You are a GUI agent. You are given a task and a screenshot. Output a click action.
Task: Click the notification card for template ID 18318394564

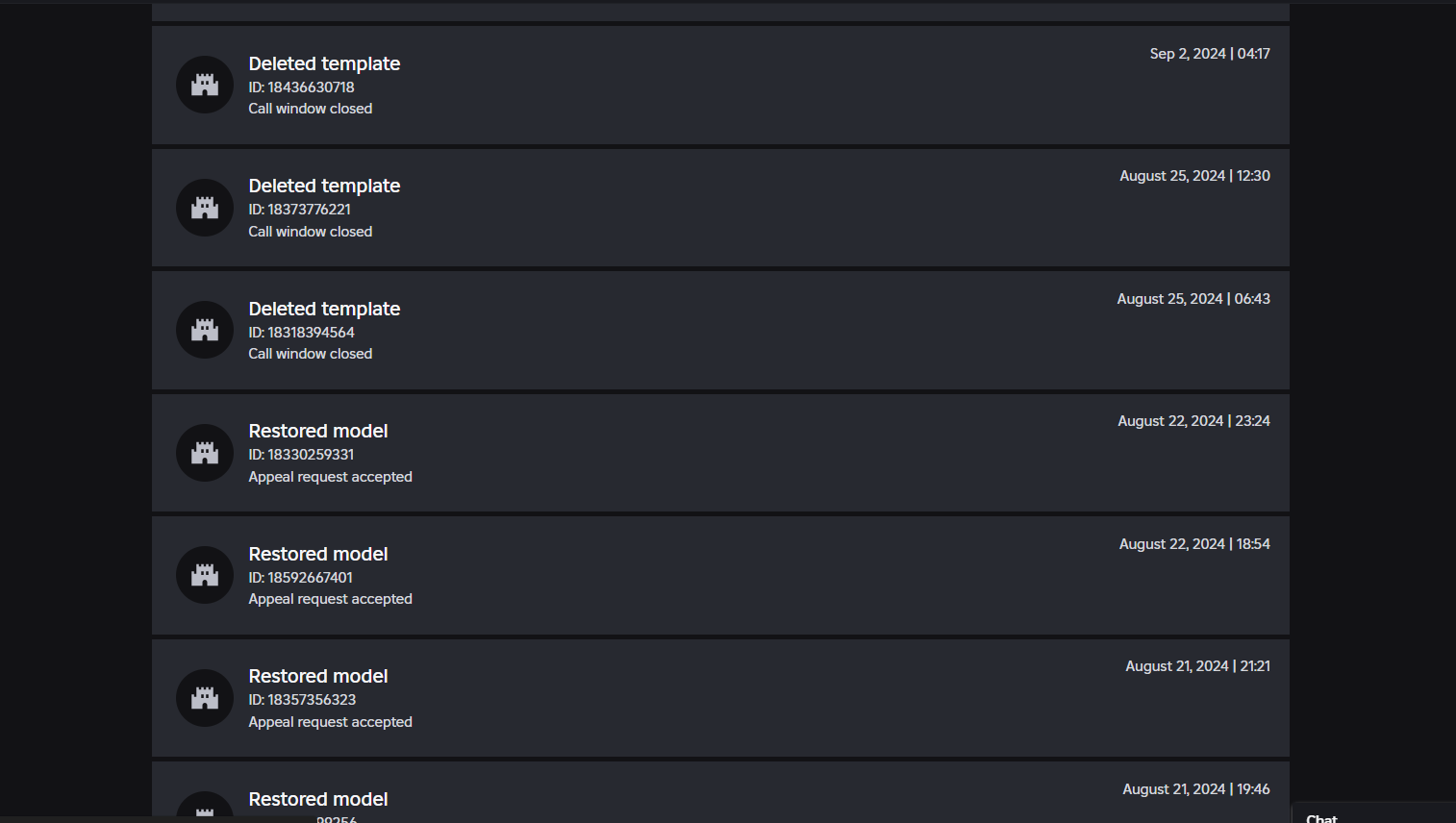click(x=720, y=329)
